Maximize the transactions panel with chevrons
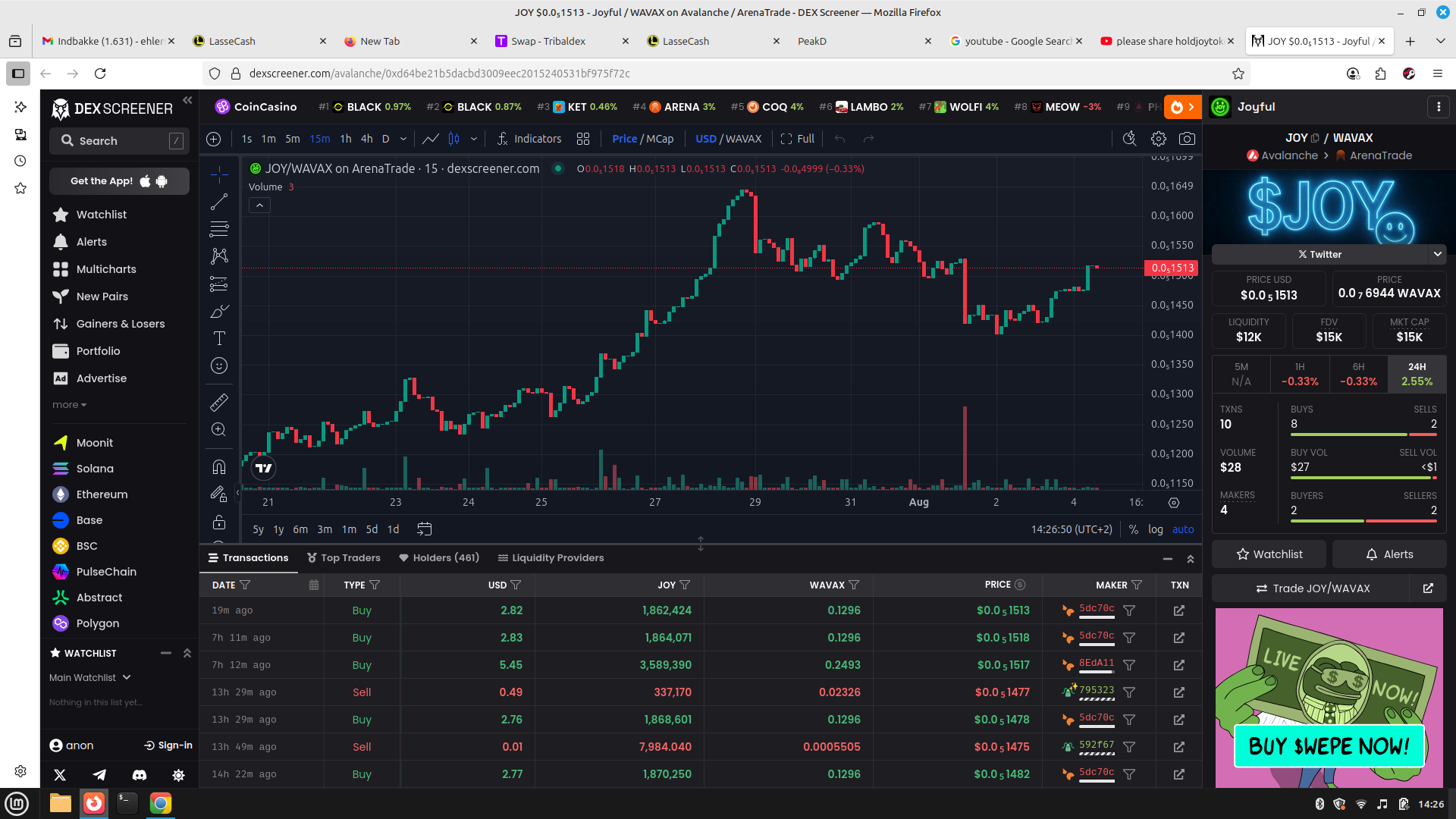Screen dimensions: 1456x819 pos(1191,559)
